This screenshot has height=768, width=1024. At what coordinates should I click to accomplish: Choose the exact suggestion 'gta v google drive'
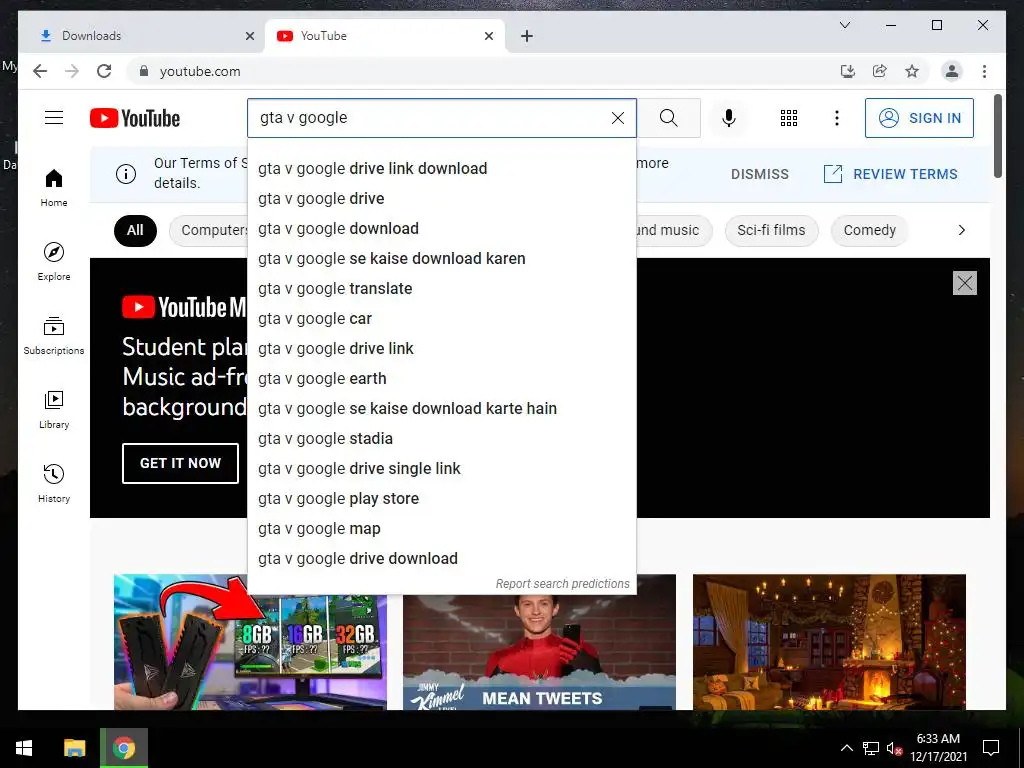442,199
